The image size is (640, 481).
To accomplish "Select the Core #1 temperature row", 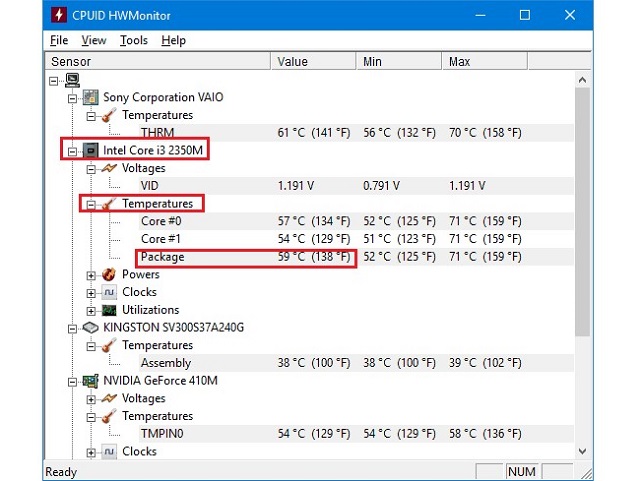I will click(x=356, y=239).
